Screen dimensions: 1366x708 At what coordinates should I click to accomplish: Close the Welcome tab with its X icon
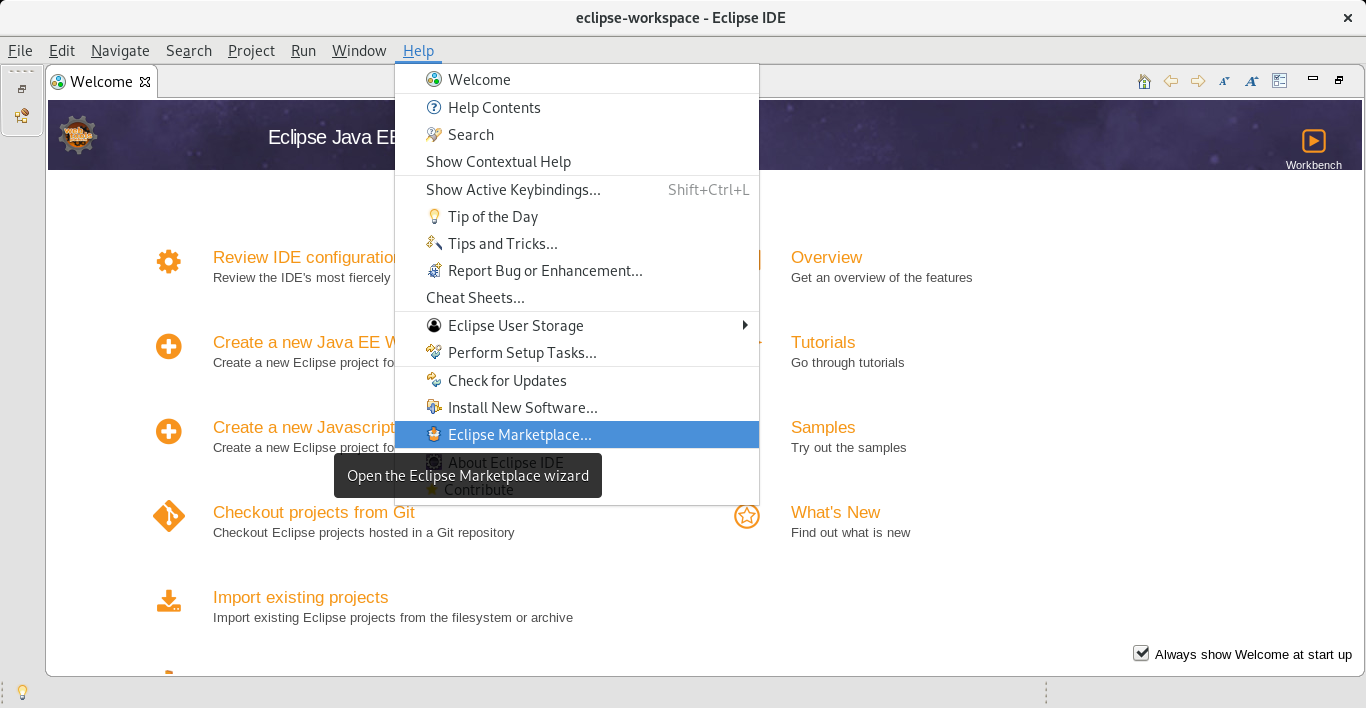(x=145, y=82)
